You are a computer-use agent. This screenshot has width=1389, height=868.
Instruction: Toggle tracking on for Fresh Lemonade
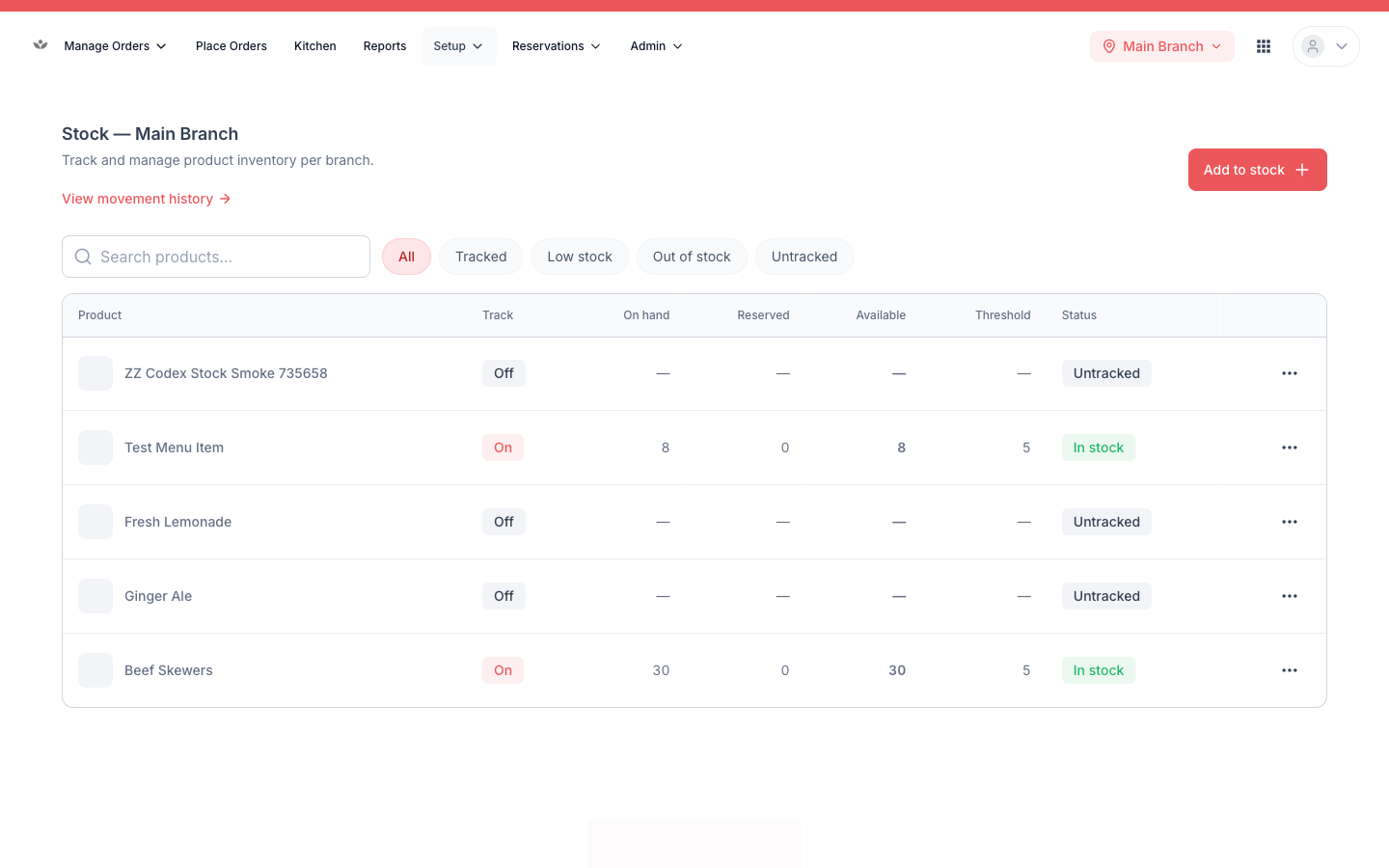tap(504, 522)
